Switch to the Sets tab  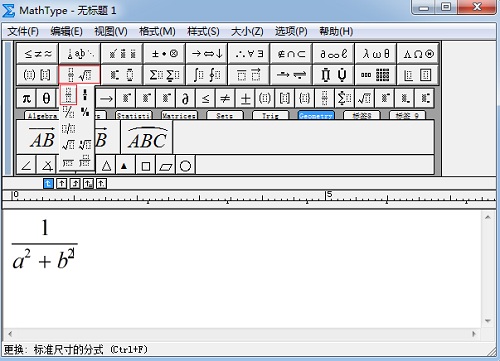coord(225,115)
